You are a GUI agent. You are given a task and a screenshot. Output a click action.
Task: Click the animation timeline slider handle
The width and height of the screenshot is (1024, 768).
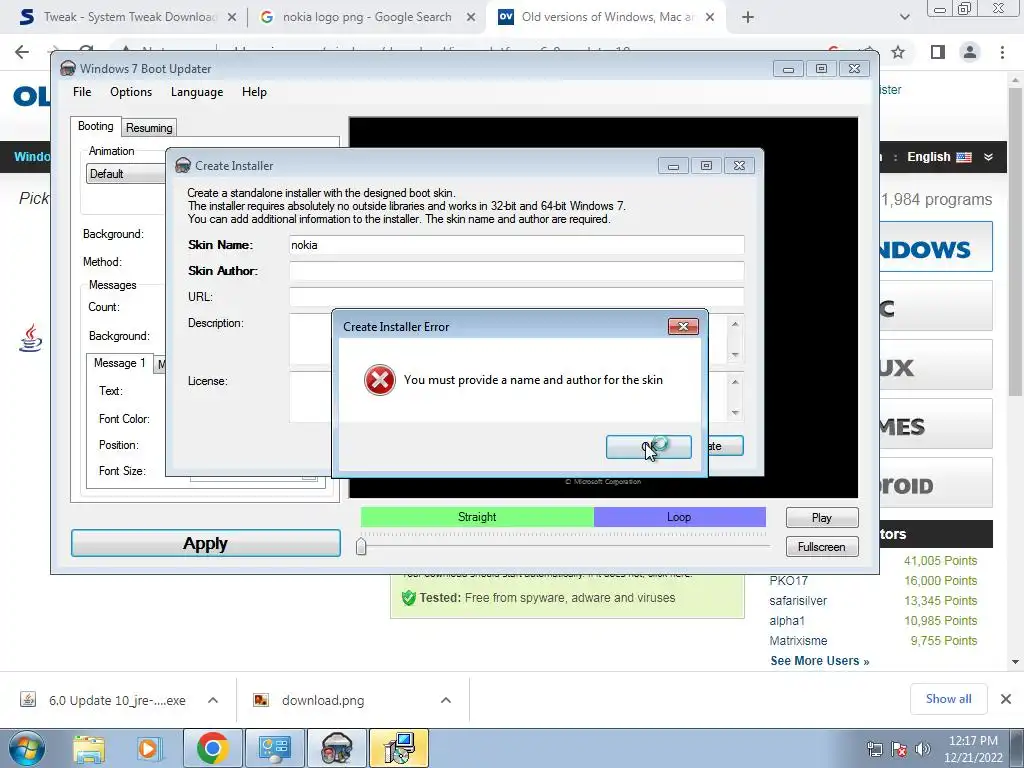click(x=361, y=547)
